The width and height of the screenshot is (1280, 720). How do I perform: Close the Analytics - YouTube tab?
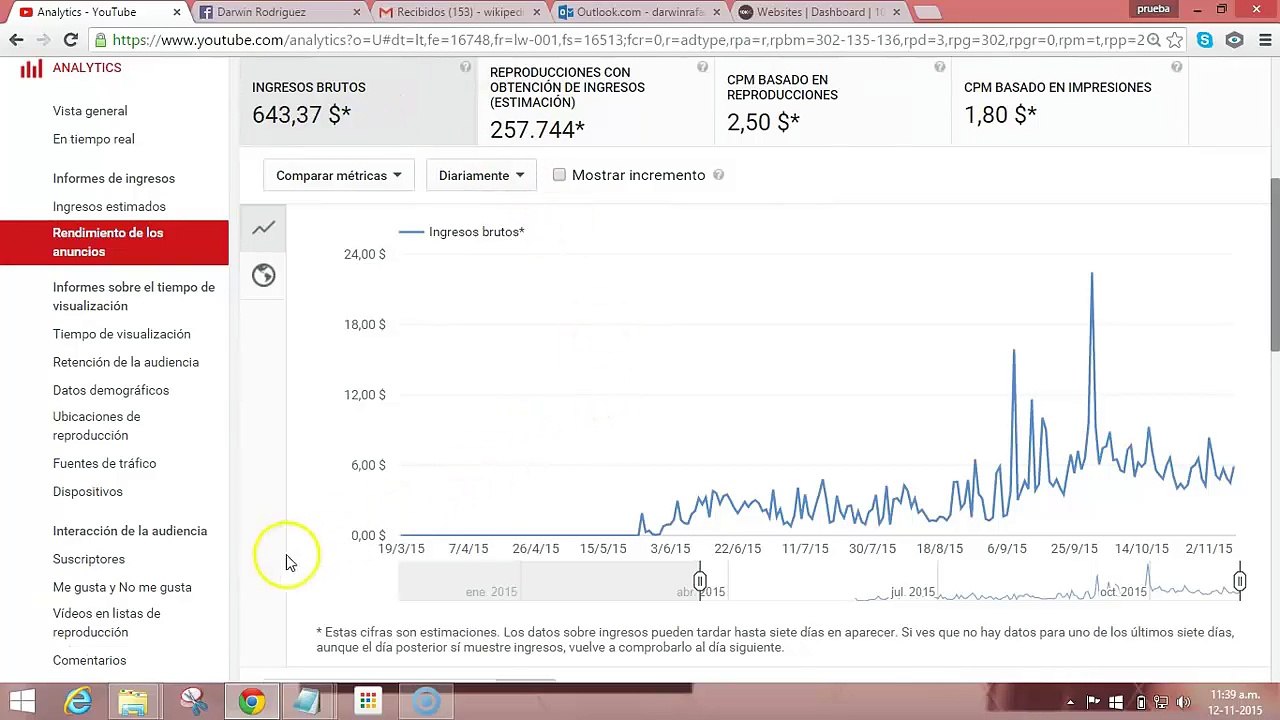(177, 12)
